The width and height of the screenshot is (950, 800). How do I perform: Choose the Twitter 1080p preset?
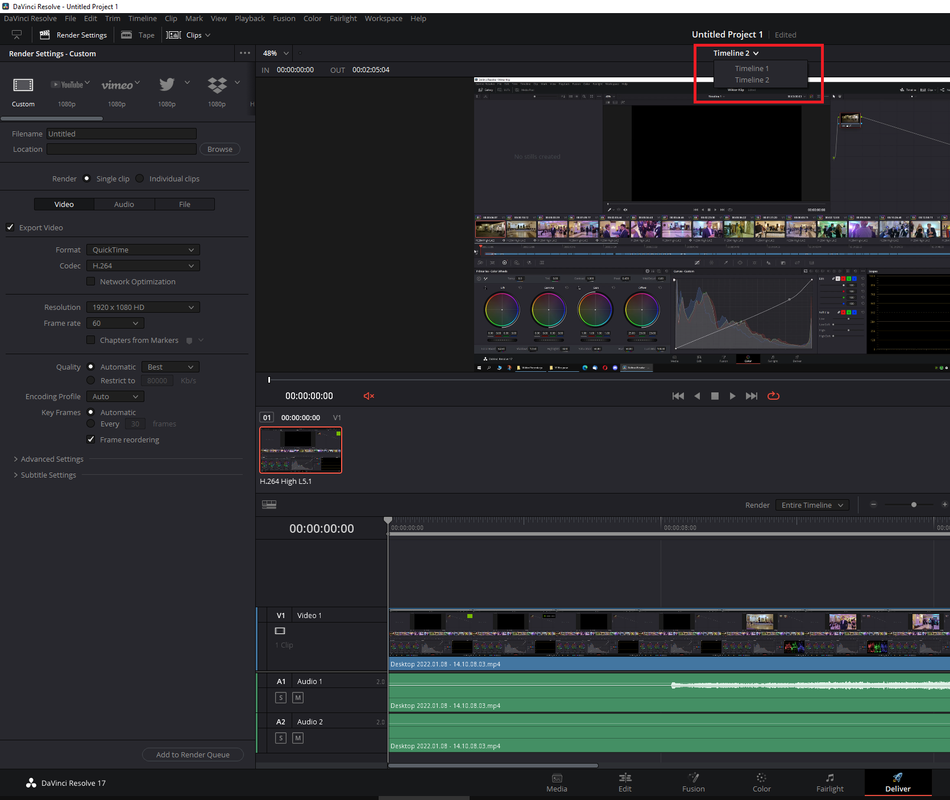pyautogui.click(x=167, y=85)
